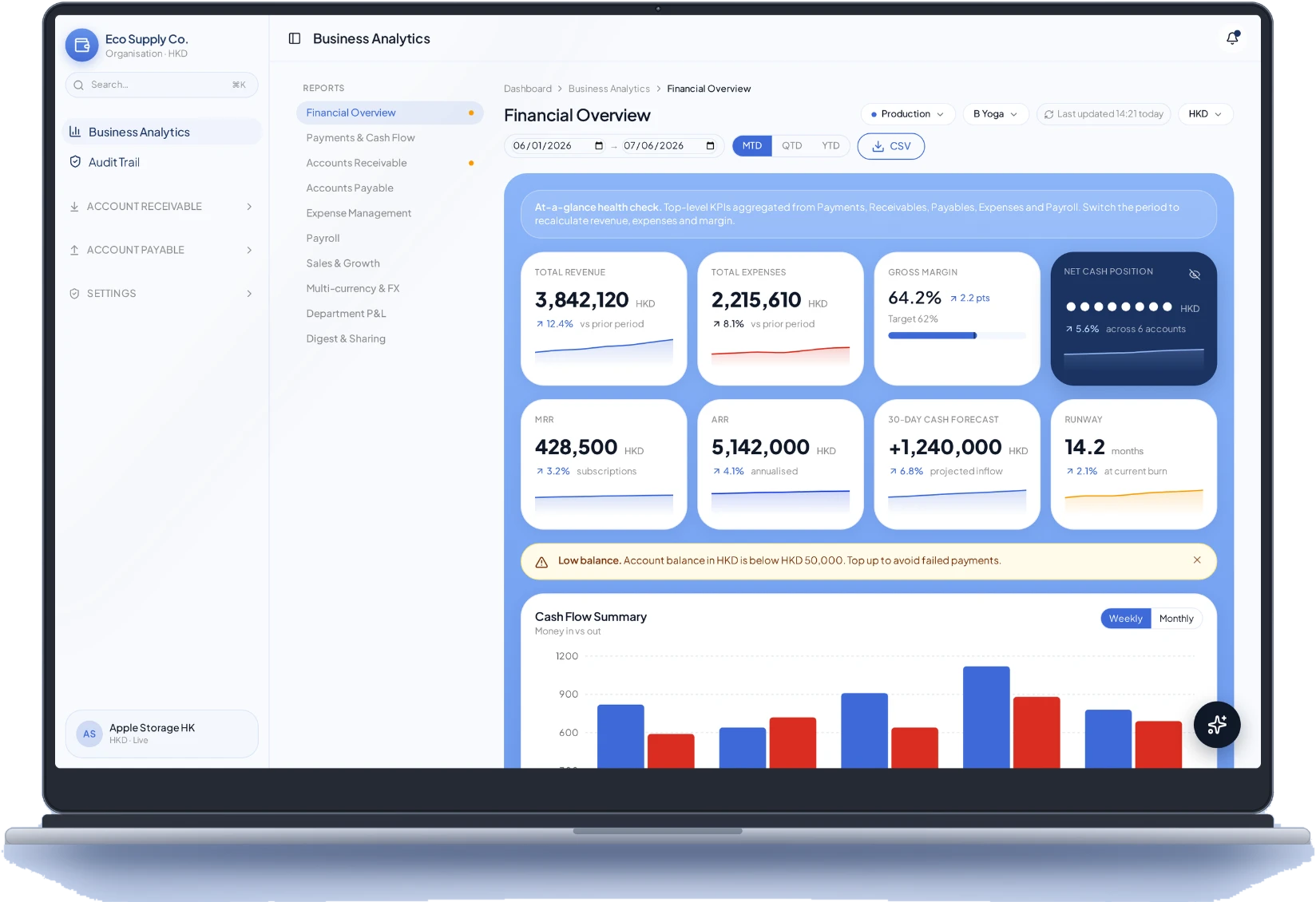Viewport: 1316px width, 902px height.
Task: Switch period to QTD
Action: click(x=791, y=145)
